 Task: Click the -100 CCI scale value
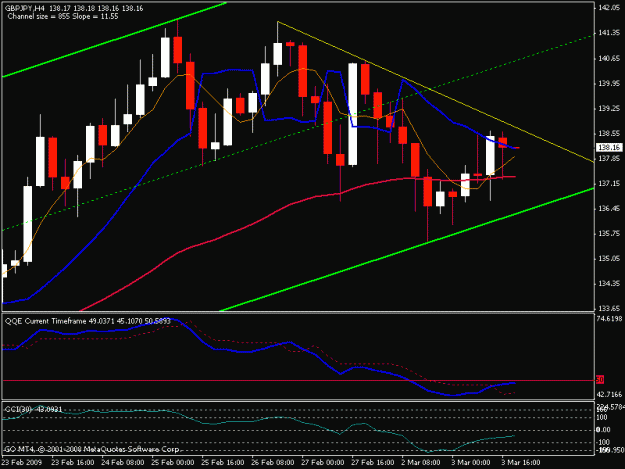601,442
